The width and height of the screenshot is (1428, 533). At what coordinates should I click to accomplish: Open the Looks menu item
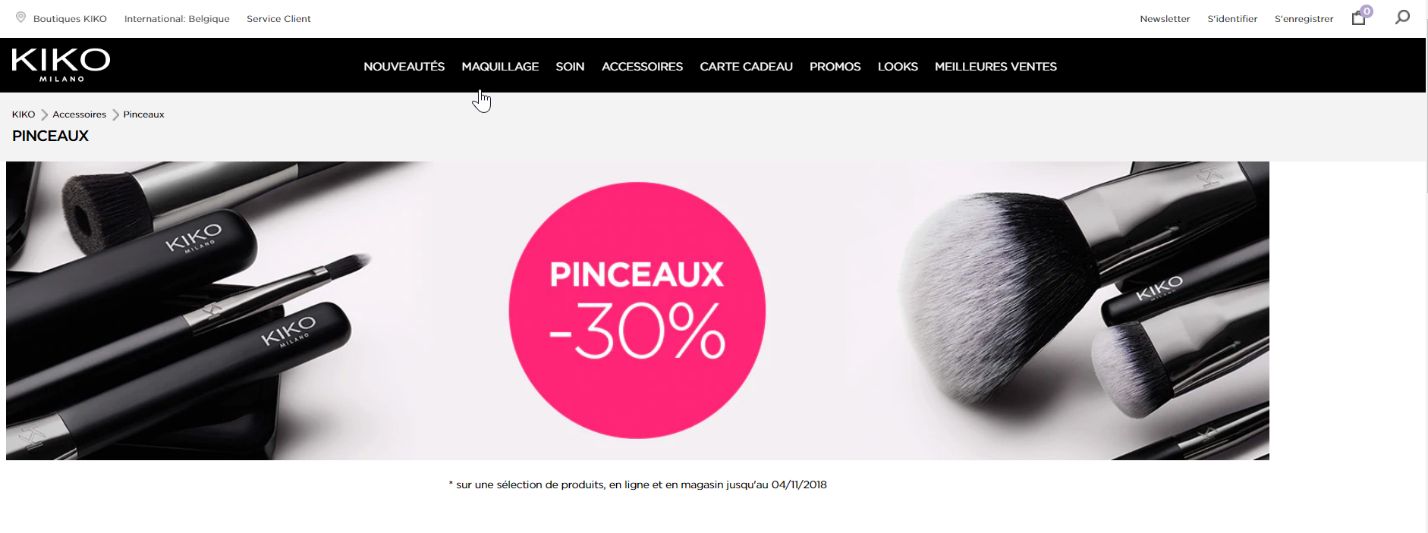coord(898,67)
